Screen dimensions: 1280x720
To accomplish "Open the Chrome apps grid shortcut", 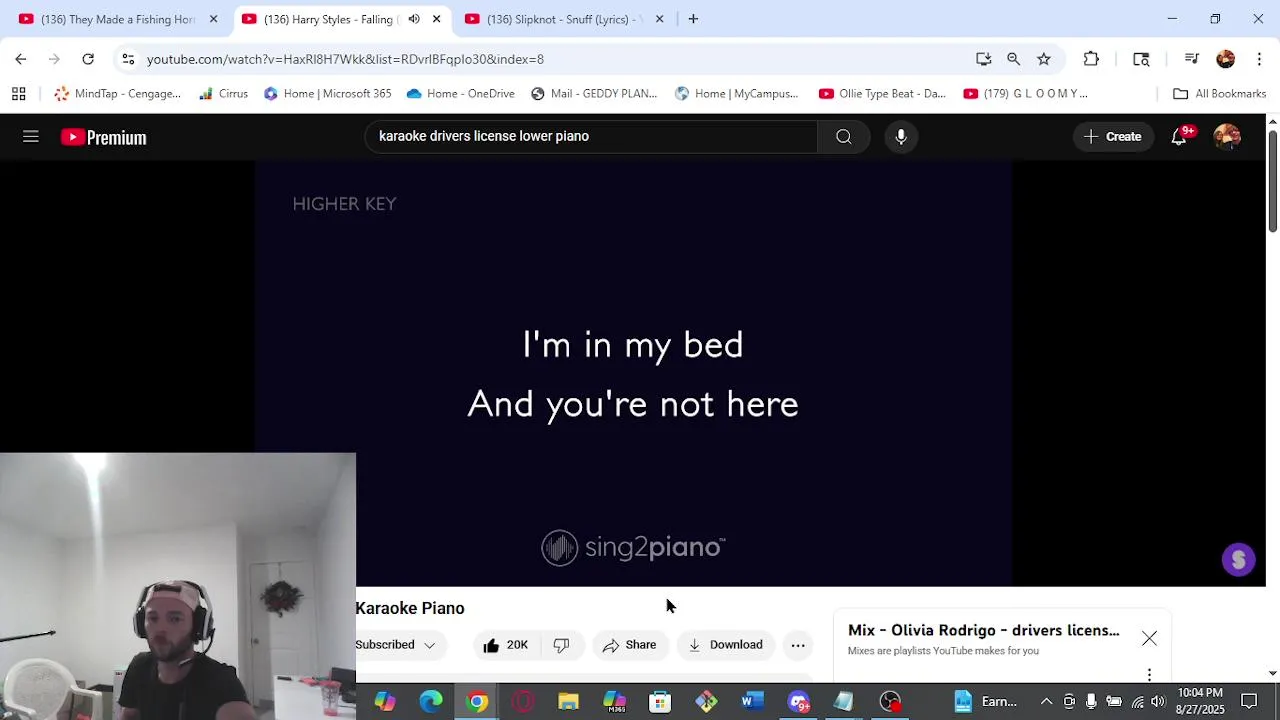I will (18, 94).
